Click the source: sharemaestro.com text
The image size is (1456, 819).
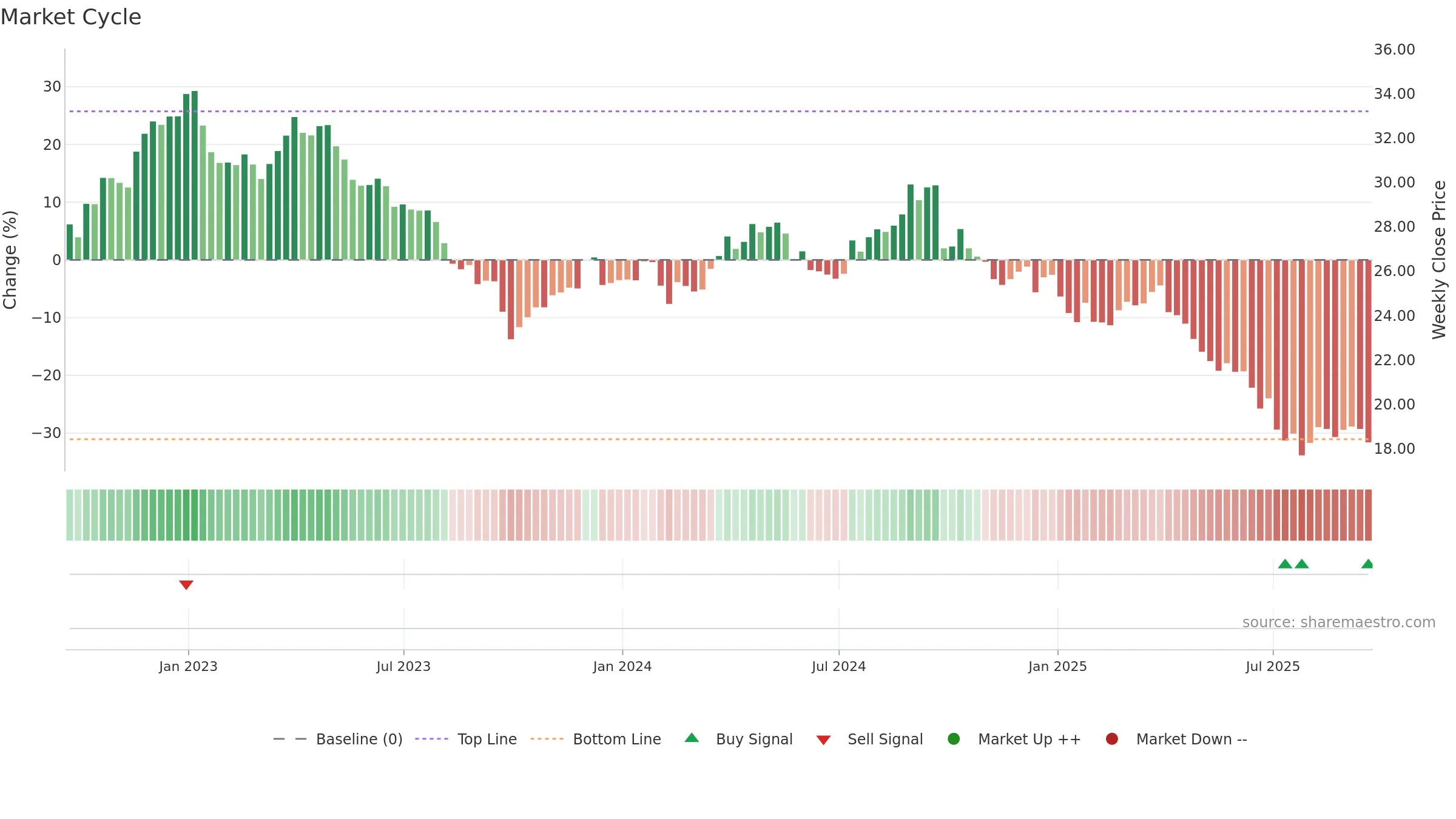(x=1339, y=622)
